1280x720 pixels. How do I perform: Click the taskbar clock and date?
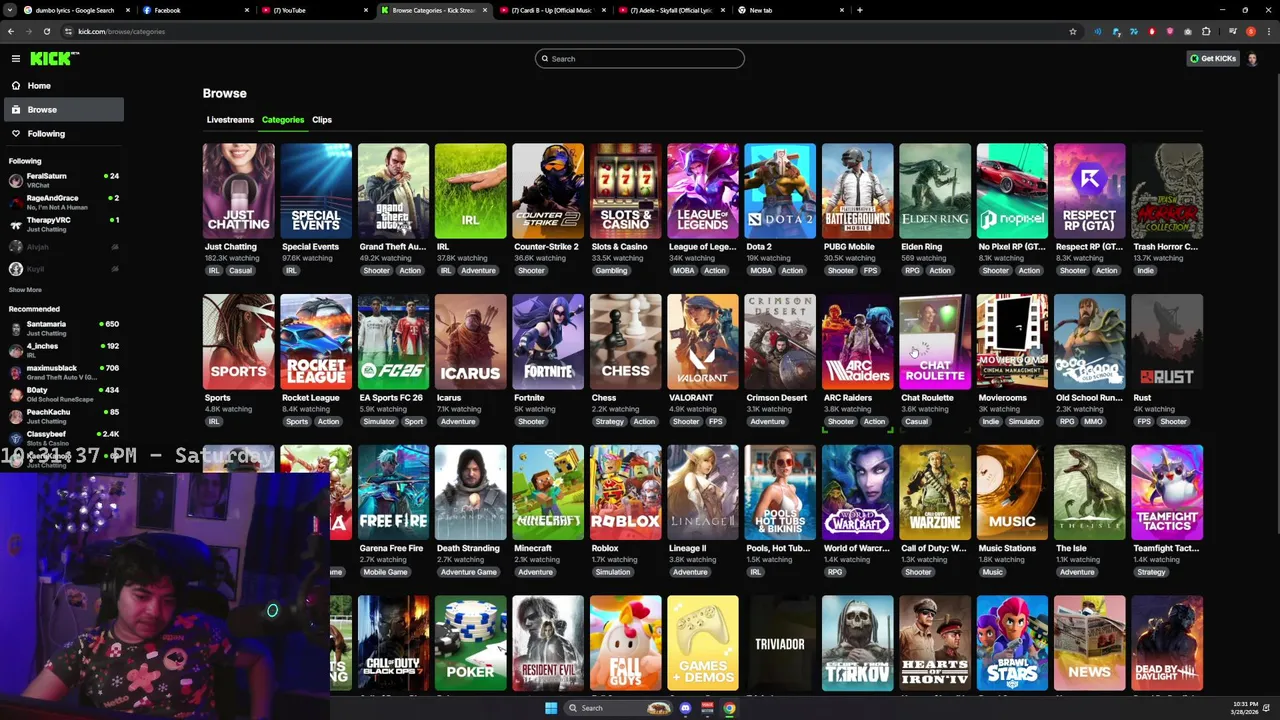point(1245,708)
